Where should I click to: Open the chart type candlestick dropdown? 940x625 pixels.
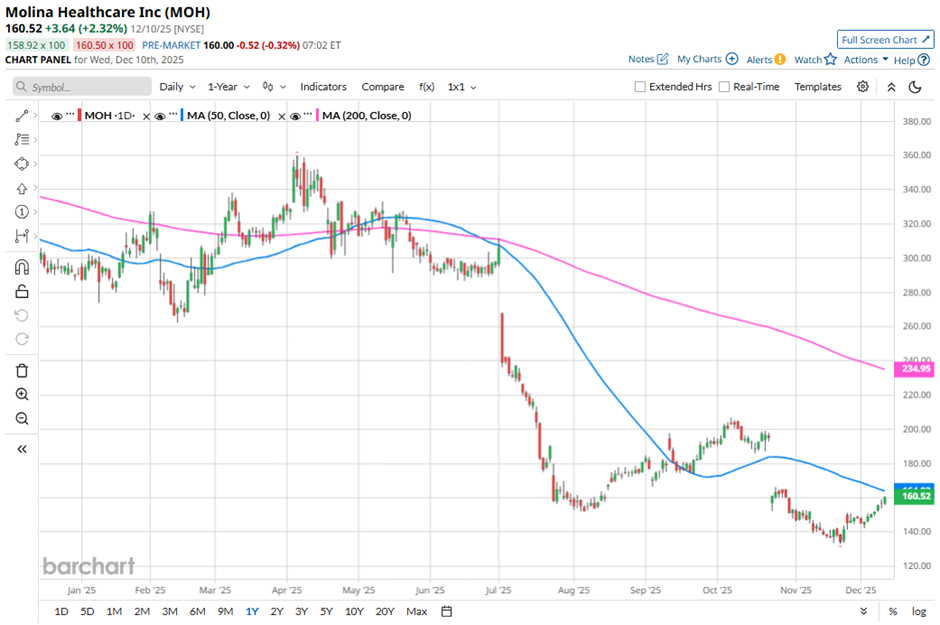[274, 87]
